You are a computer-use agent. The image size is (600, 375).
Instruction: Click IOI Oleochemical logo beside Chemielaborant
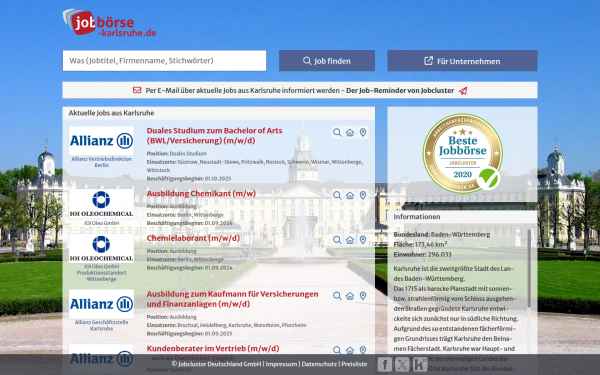101,248
